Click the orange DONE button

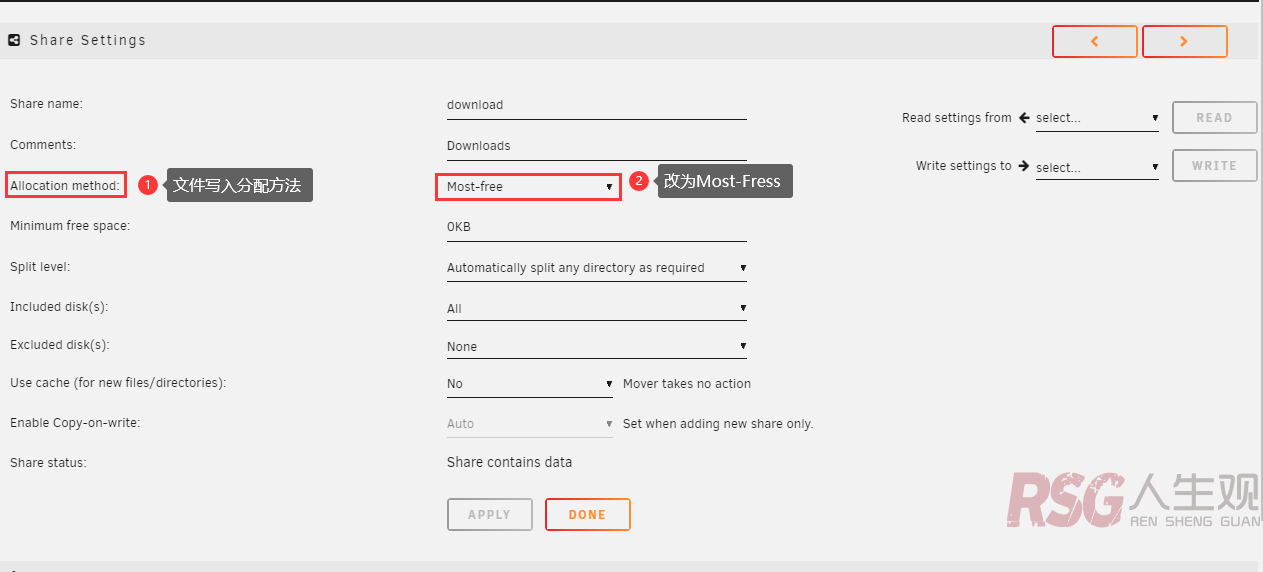click(x=588, y=515)
